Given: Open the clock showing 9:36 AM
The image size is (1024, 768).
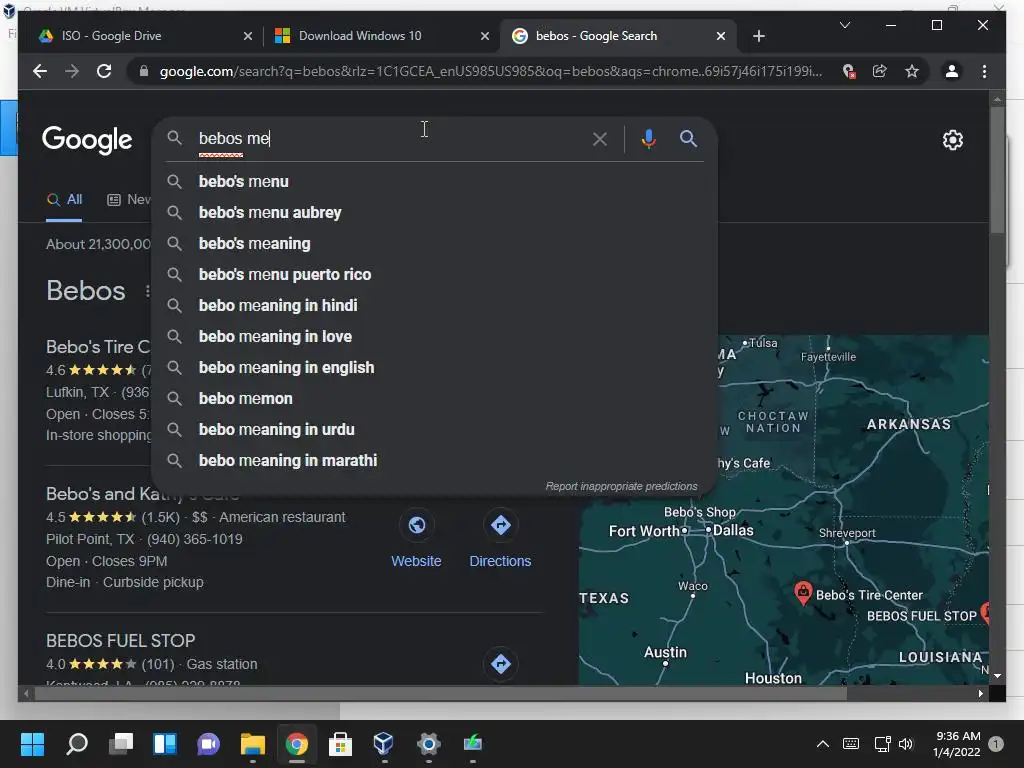Looking at the screenshot, I should pyautogui.click(x=957, y=744).
